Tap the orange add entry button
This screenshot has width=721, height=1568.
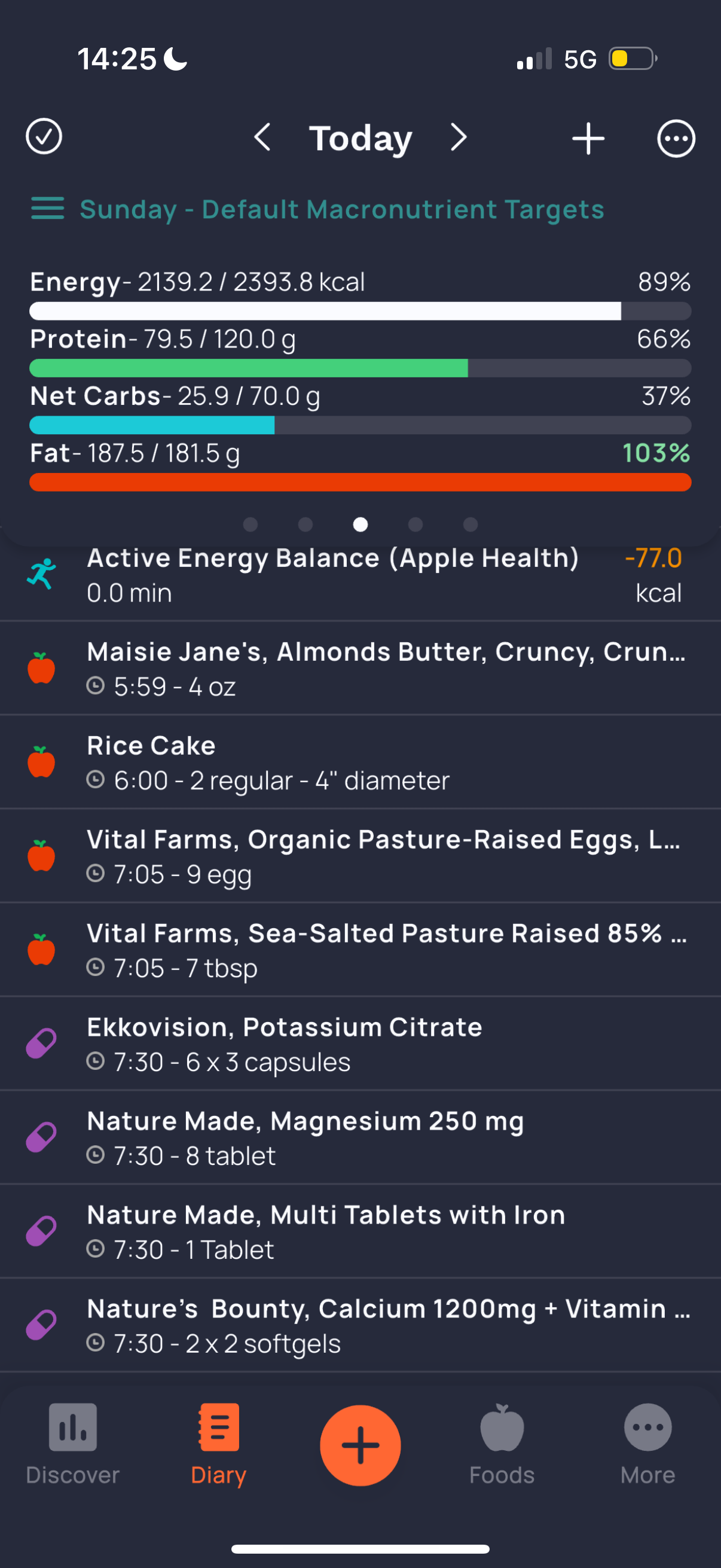click(360, 1445)
